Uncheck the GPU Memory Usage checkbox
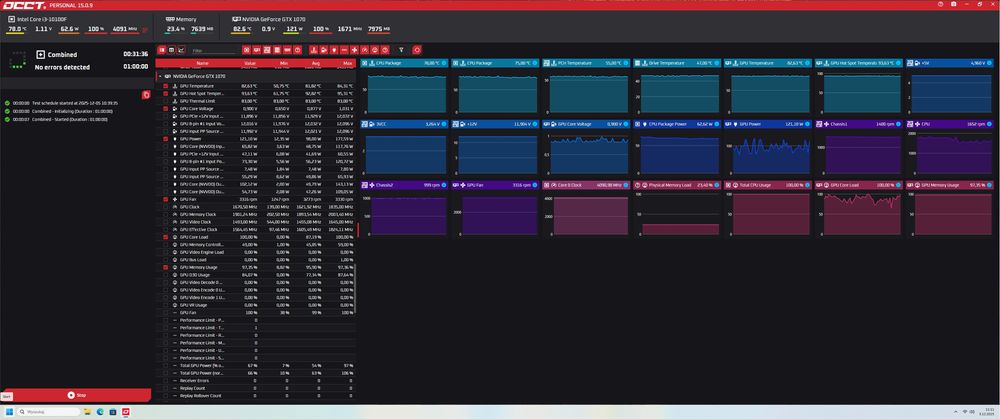 pos(166,268)
